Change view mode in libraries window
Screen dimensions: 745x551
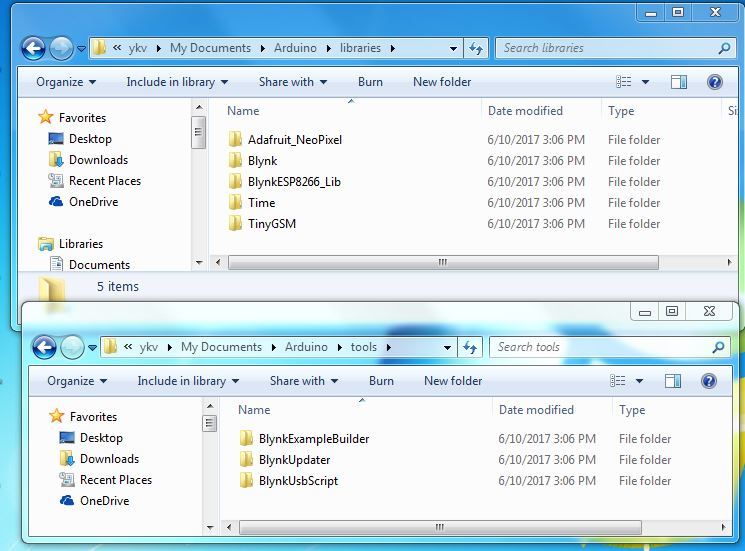click(x=623, y=82)
